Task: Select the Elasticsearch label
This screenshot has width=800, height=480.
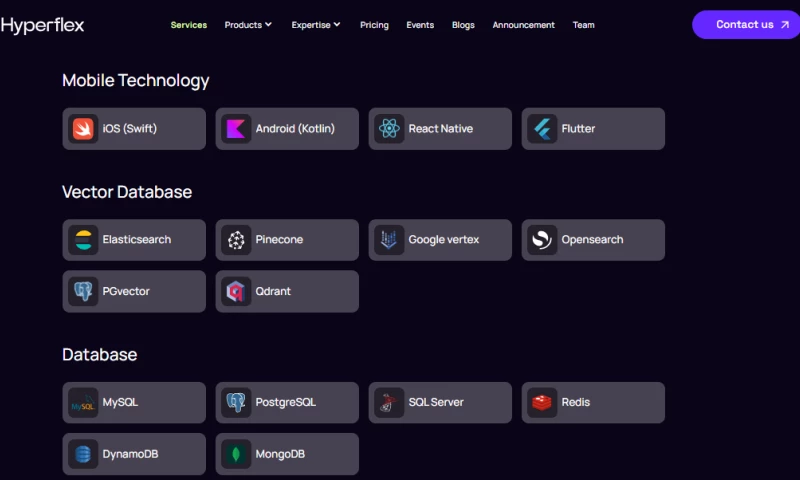Action: point(137,240)
